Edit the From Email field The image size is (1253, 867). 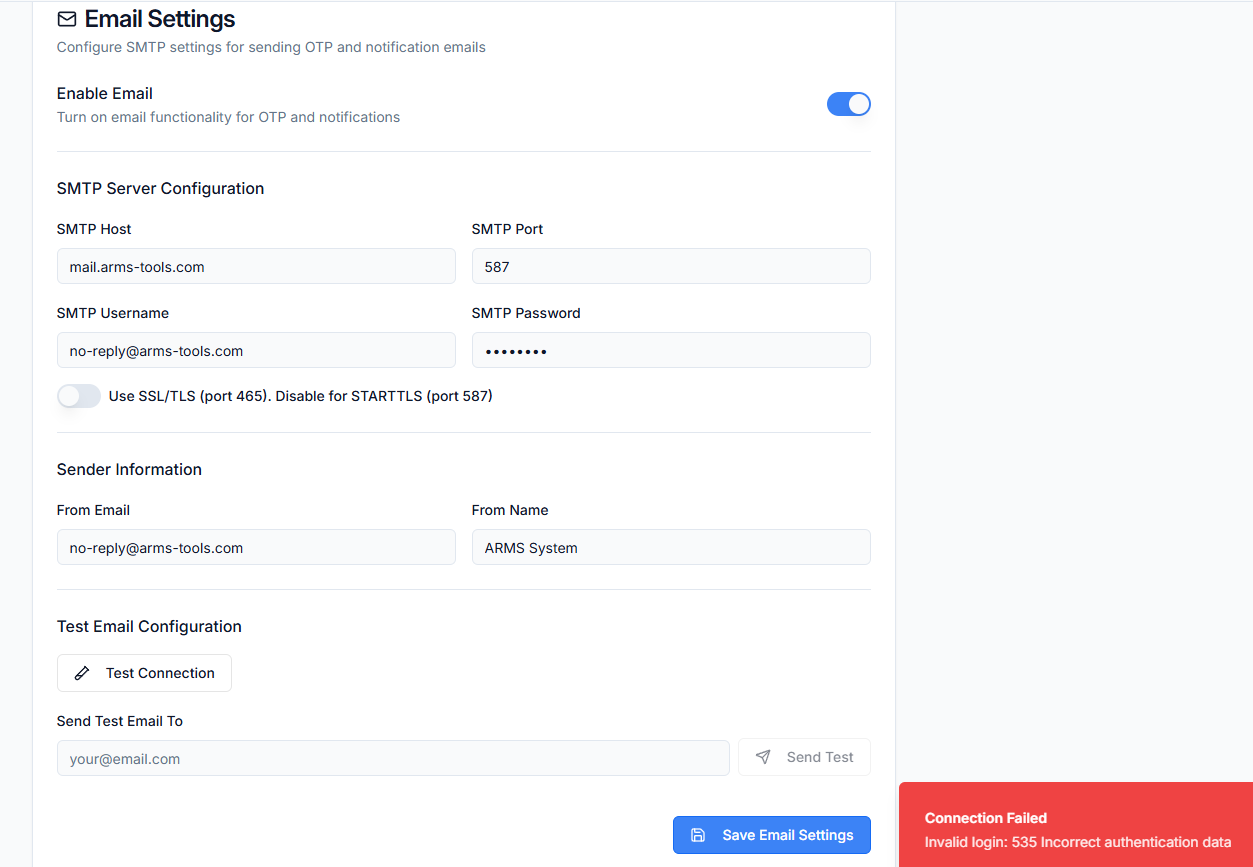[x=256, y=548]
